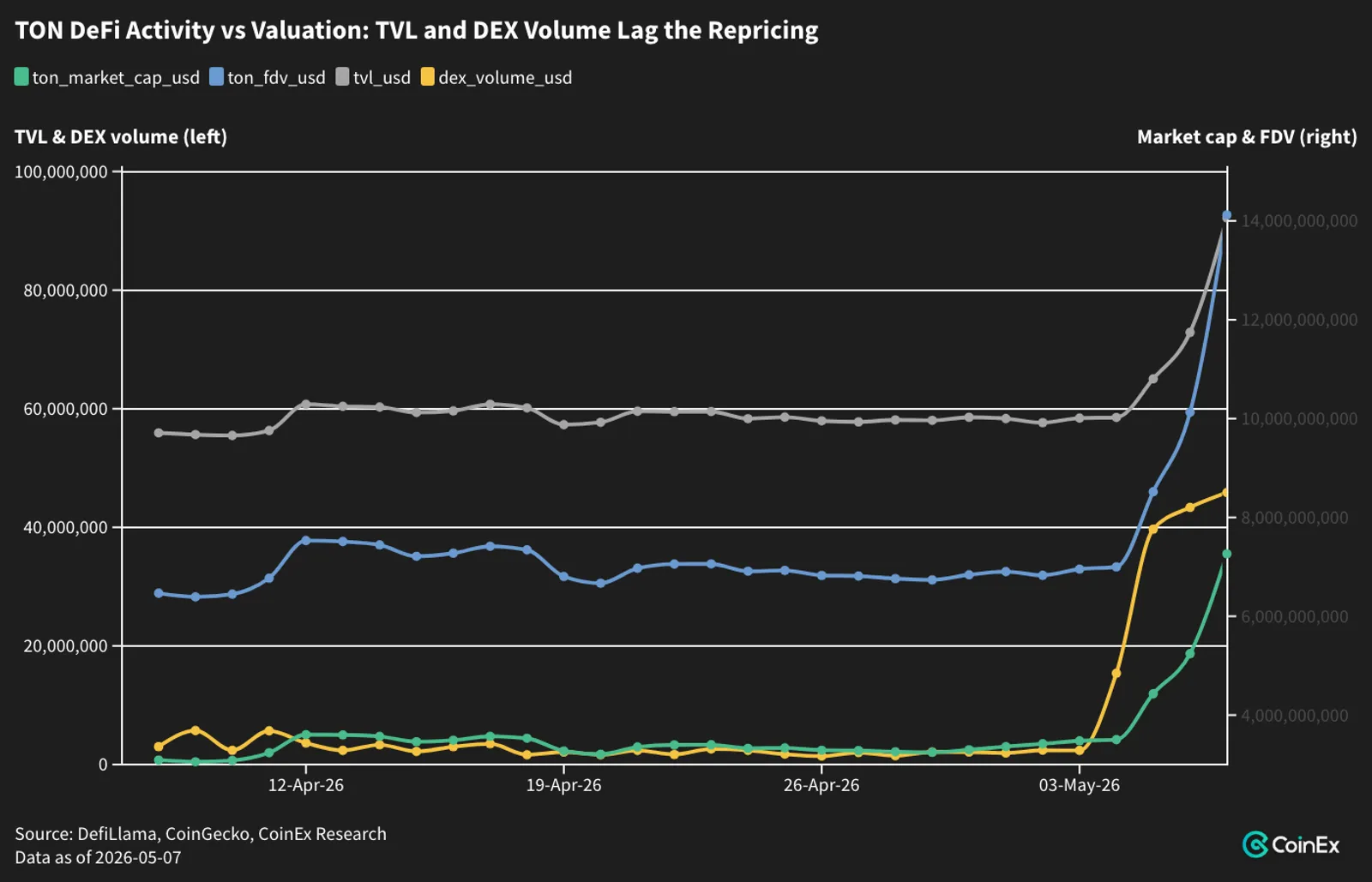The height and width of the screenshot is (882, 1372).
Task: Click the 14,000,000,000 right axis label
Action: tap(1299, 221)
